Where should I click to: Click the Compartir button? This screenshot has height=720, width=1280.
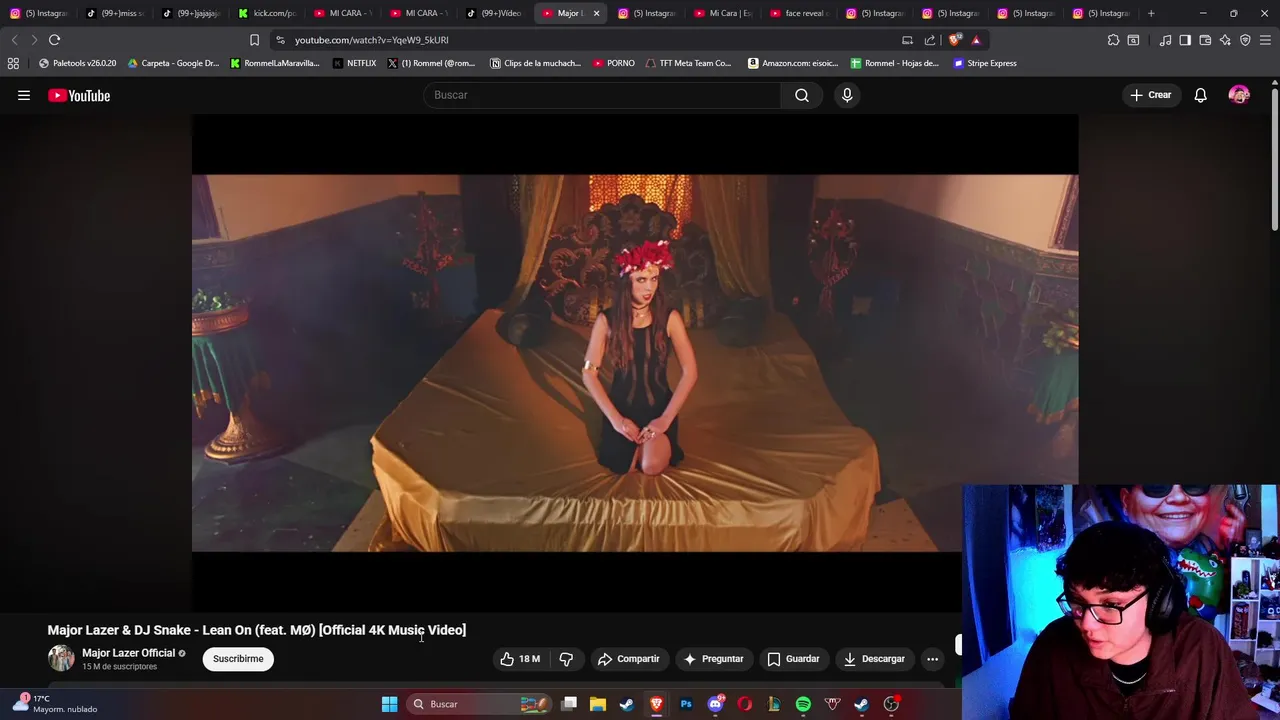pyautogui.click(x=628, y=659)
